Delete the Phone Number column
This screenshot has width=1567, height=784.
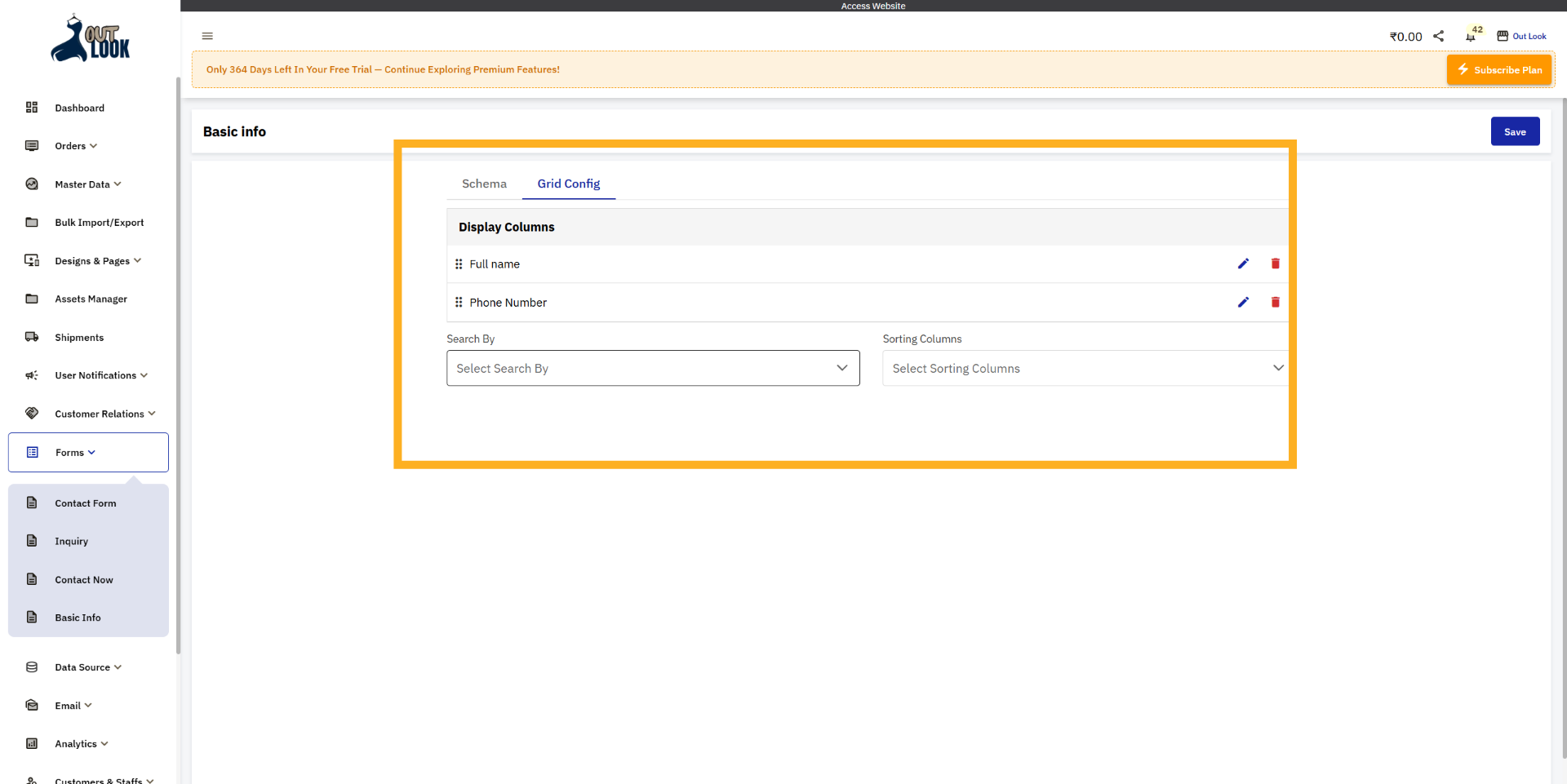(1275, 302)
